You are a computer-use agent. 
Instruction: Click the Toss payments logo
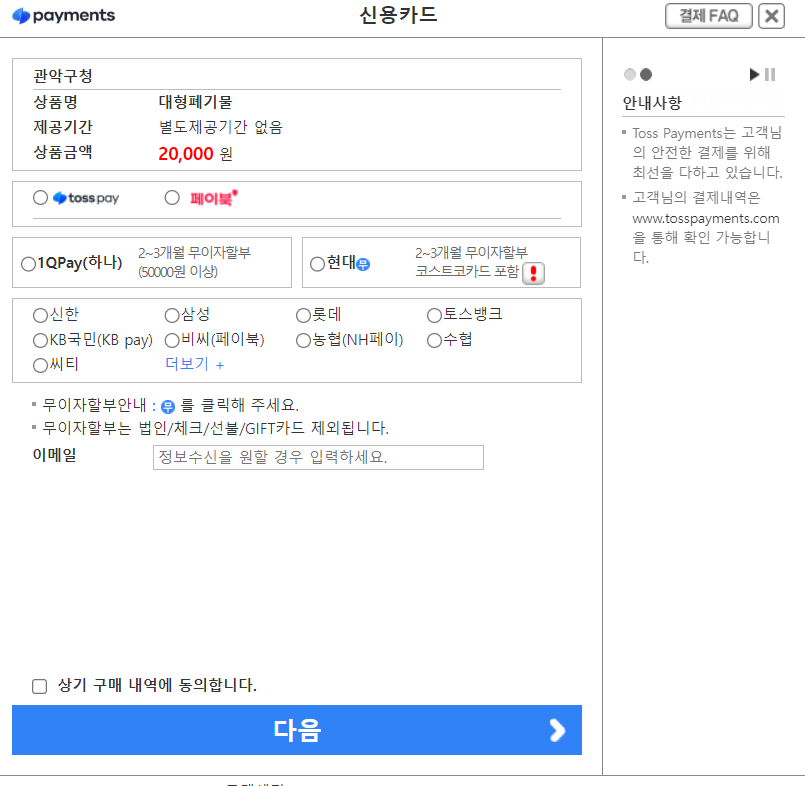pos(64,15)
